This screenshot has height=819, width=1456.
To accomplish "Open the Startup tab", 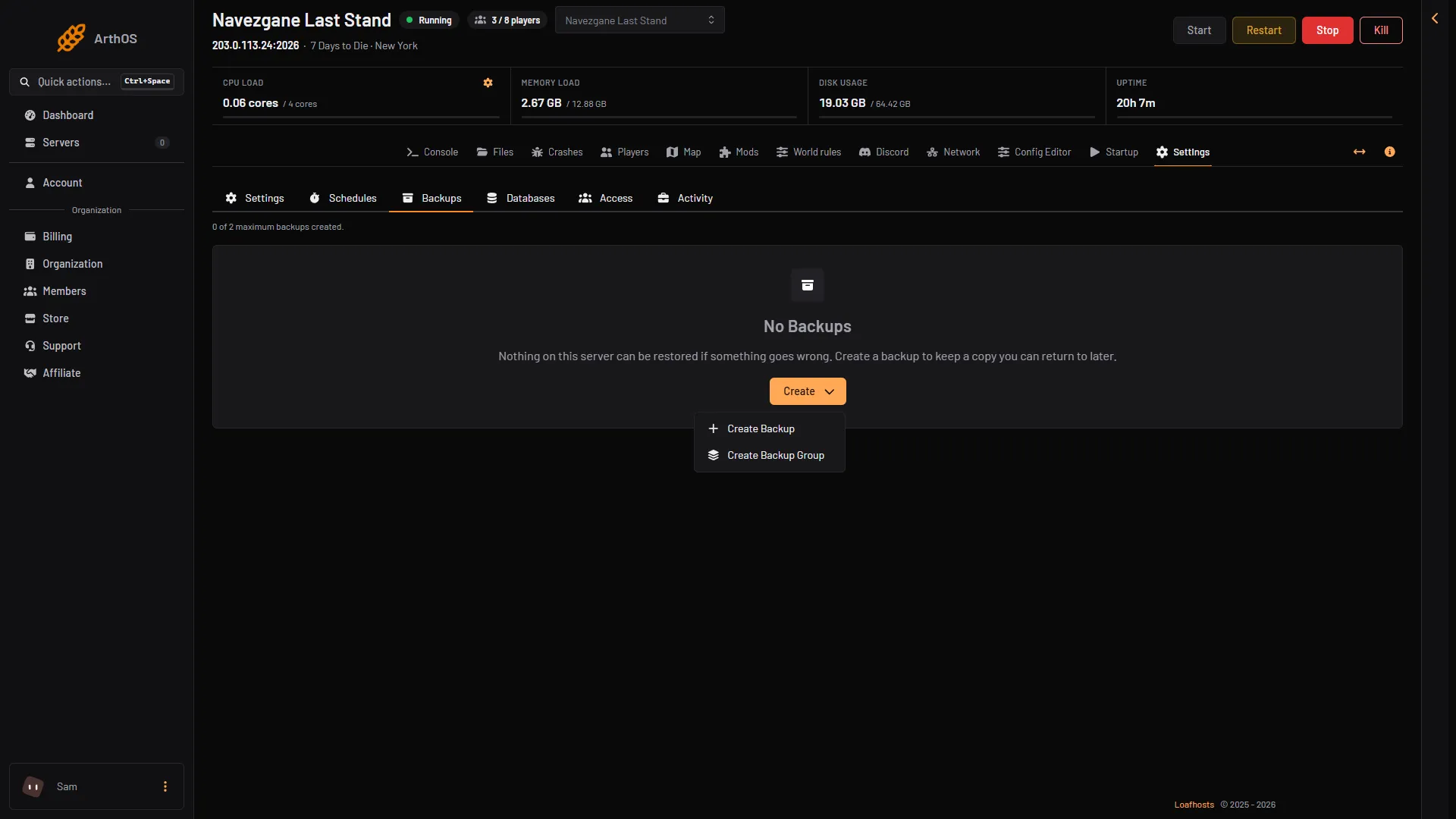I will tap(1114, 152).
